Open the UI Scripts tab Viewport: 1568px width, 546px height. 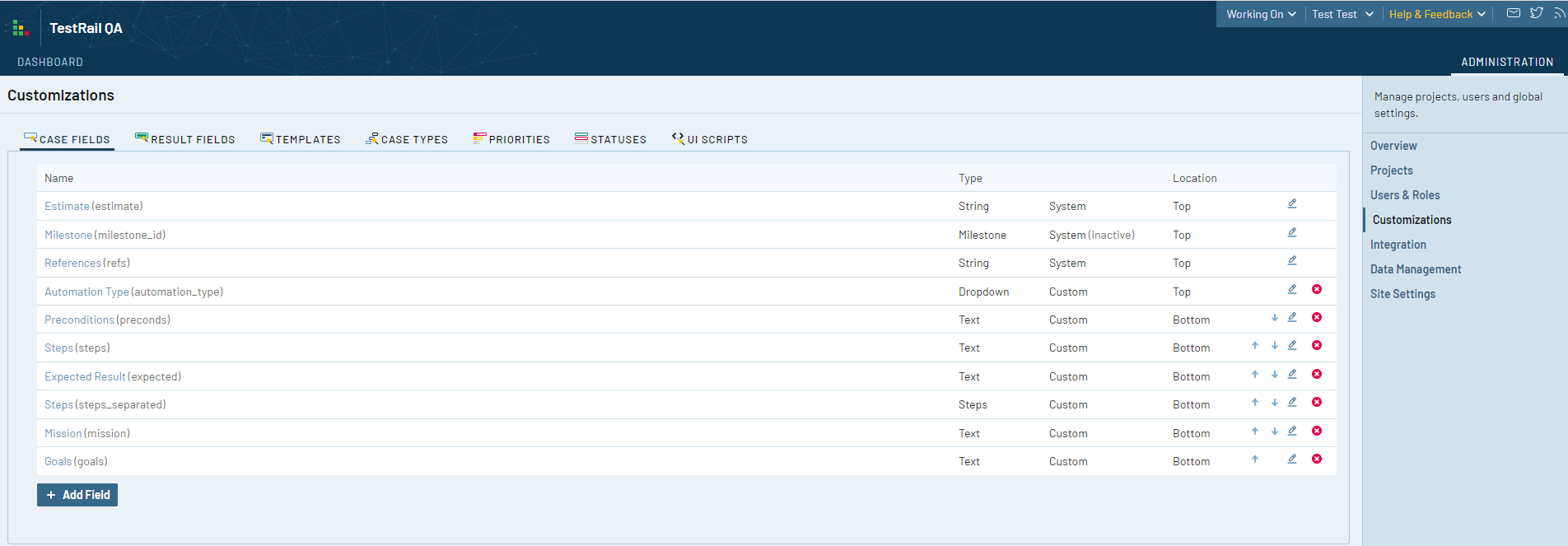coord(710,139)
